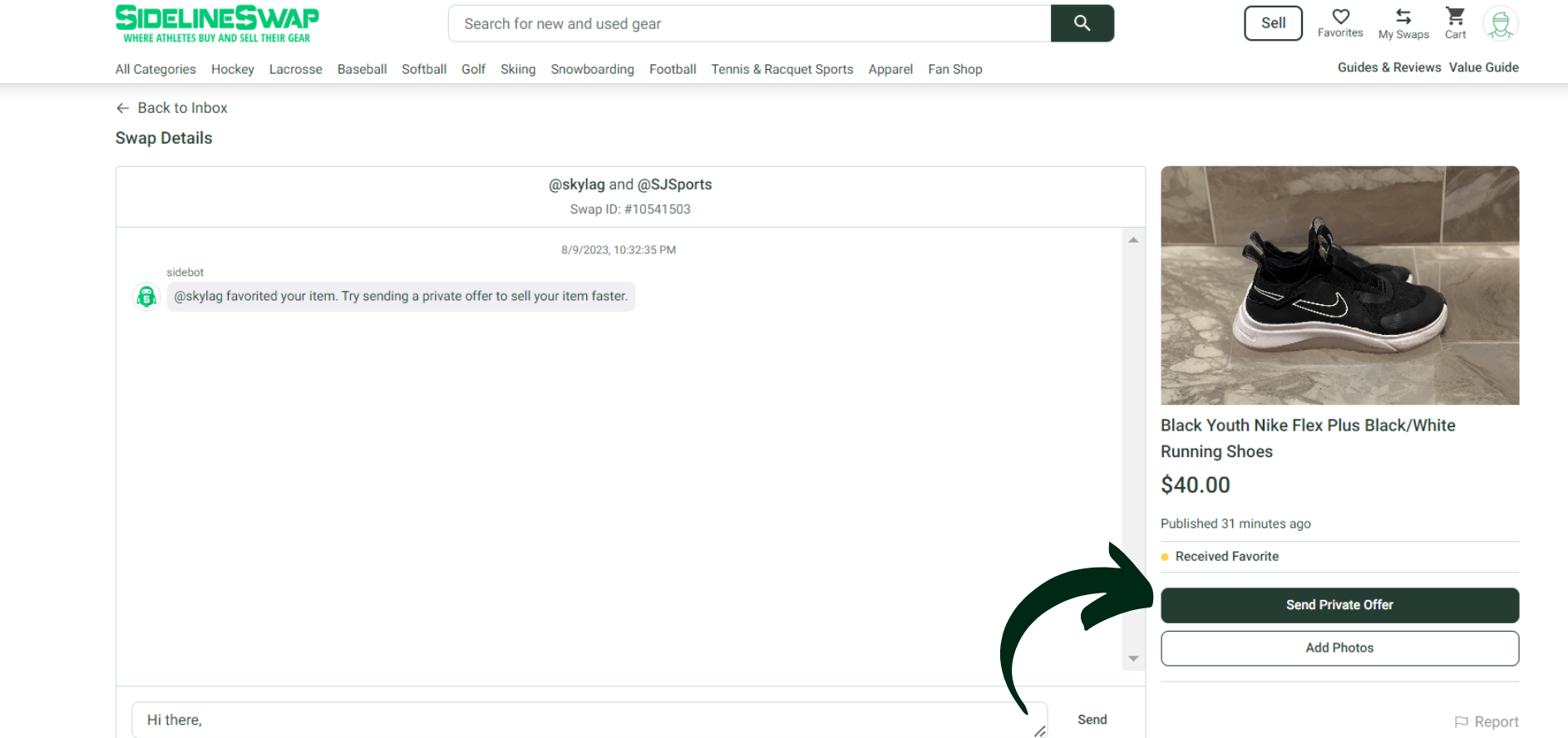Click the Sell button

pyautogui.click(x=1273, y=23)
